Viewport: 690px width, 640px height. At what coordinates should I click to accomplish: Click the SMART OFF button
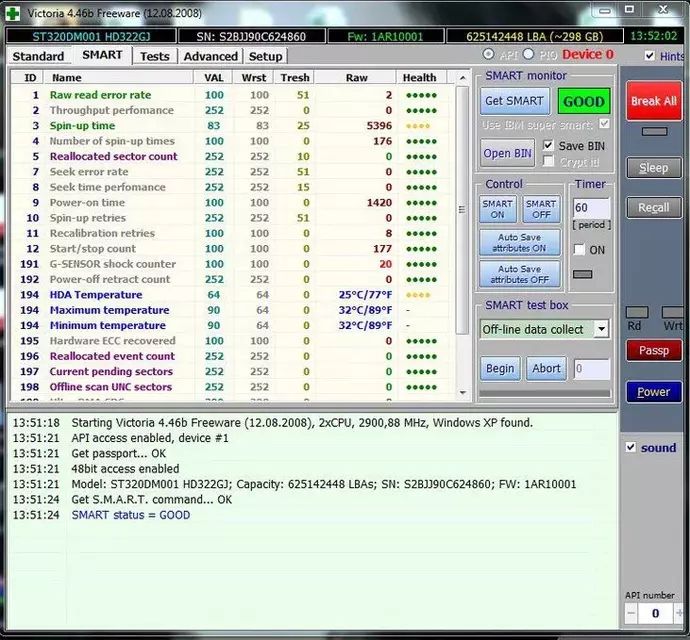coord(541,209)
